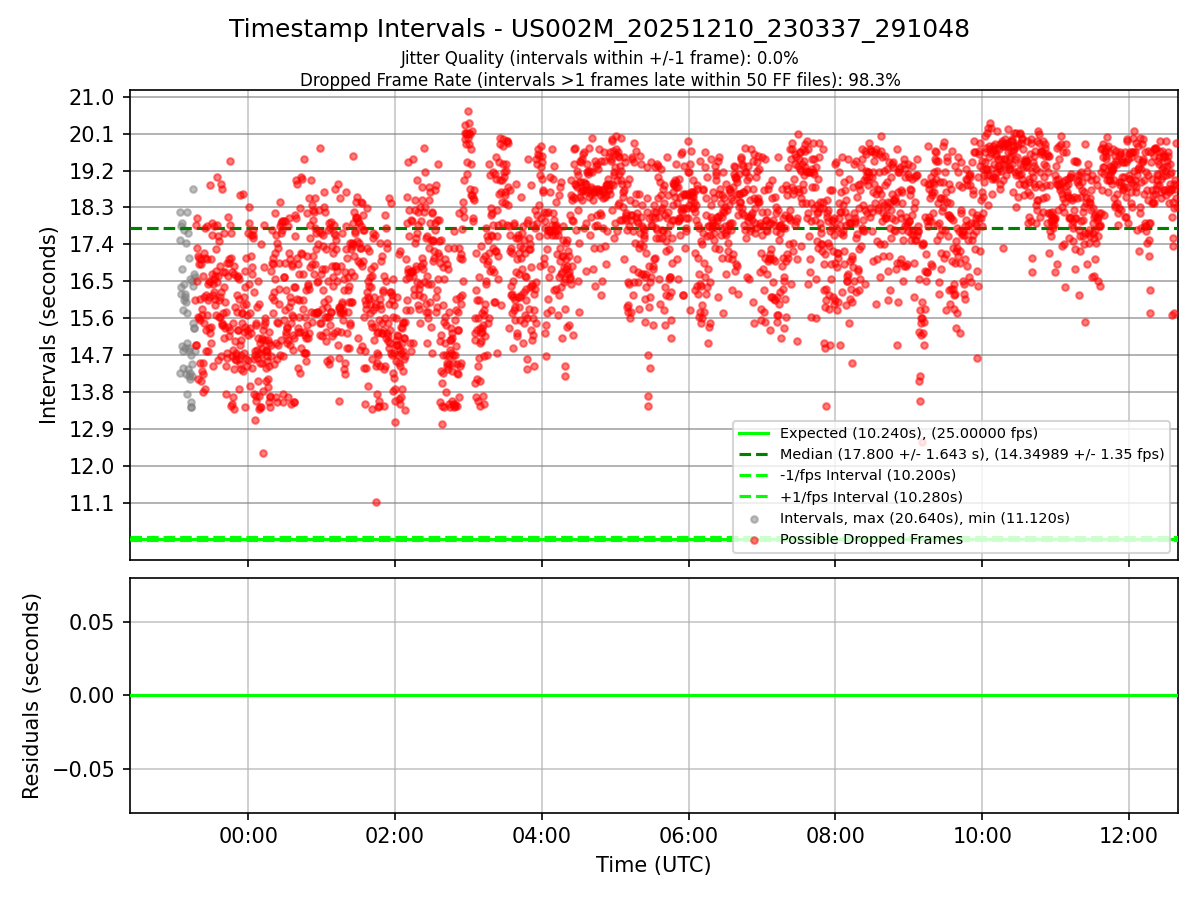Click the gray marker beside 'Intervals, max' legend entry
The width and height of the screenshot is (1200, 900).
coord(754,519)
